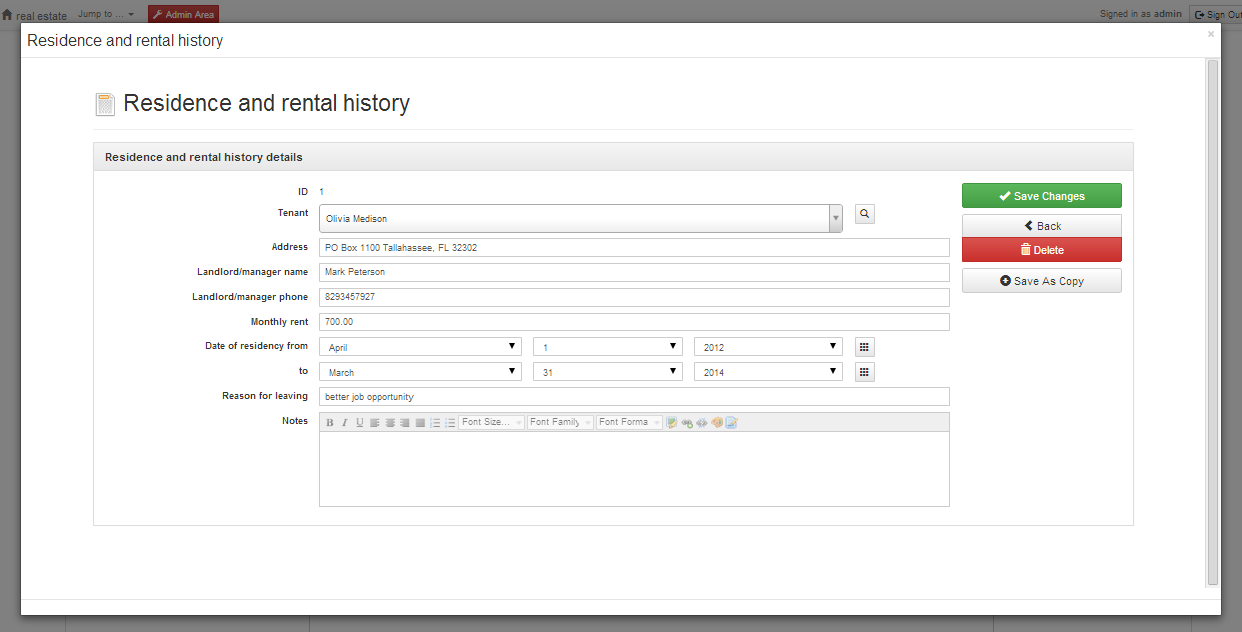Open the 2014 year dropdown
The height and width of the screenshot is (632, 1242).
click(768, 372)
